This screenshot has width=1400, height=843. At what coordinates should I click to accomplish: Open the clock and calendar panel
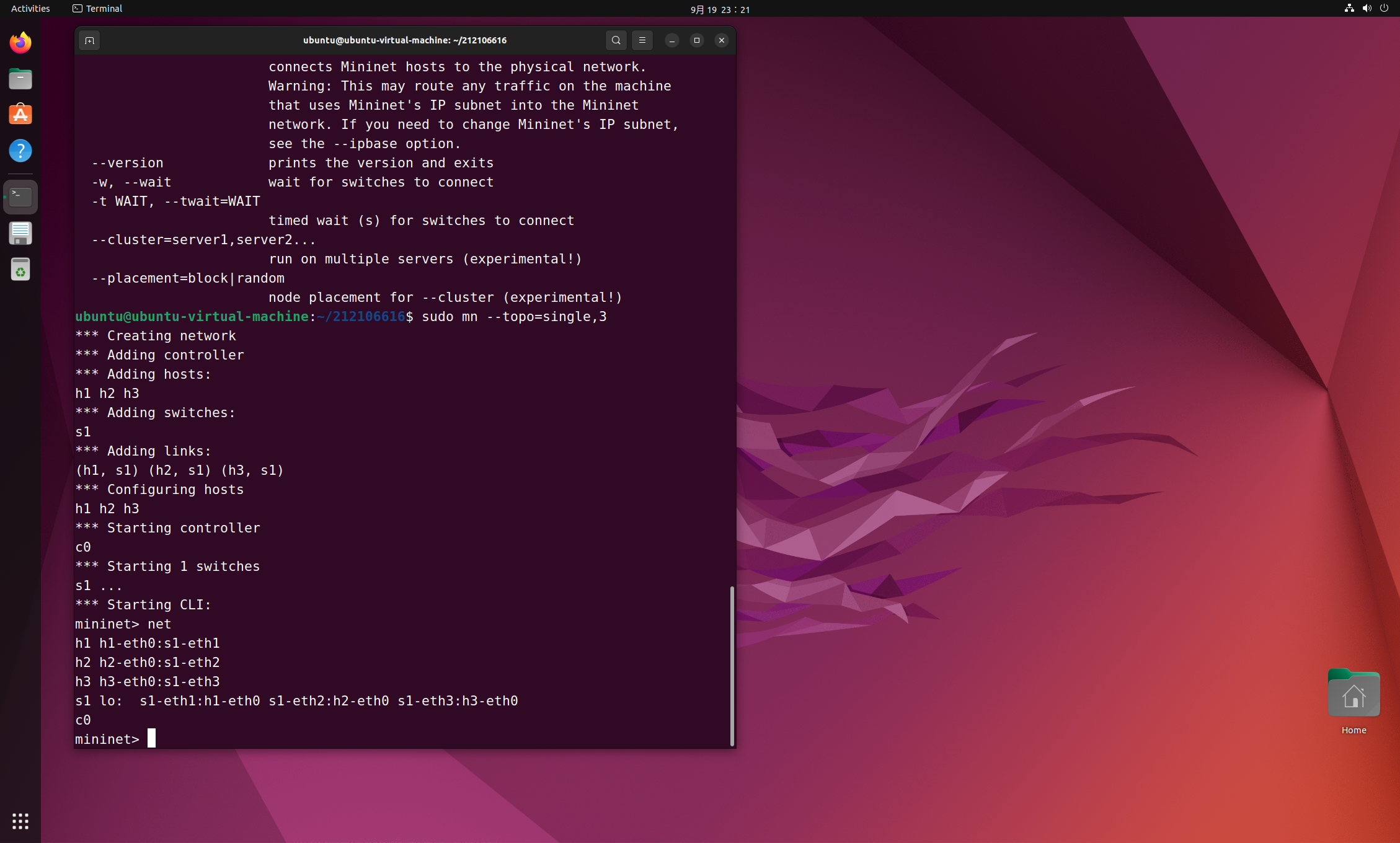point(720,9)
